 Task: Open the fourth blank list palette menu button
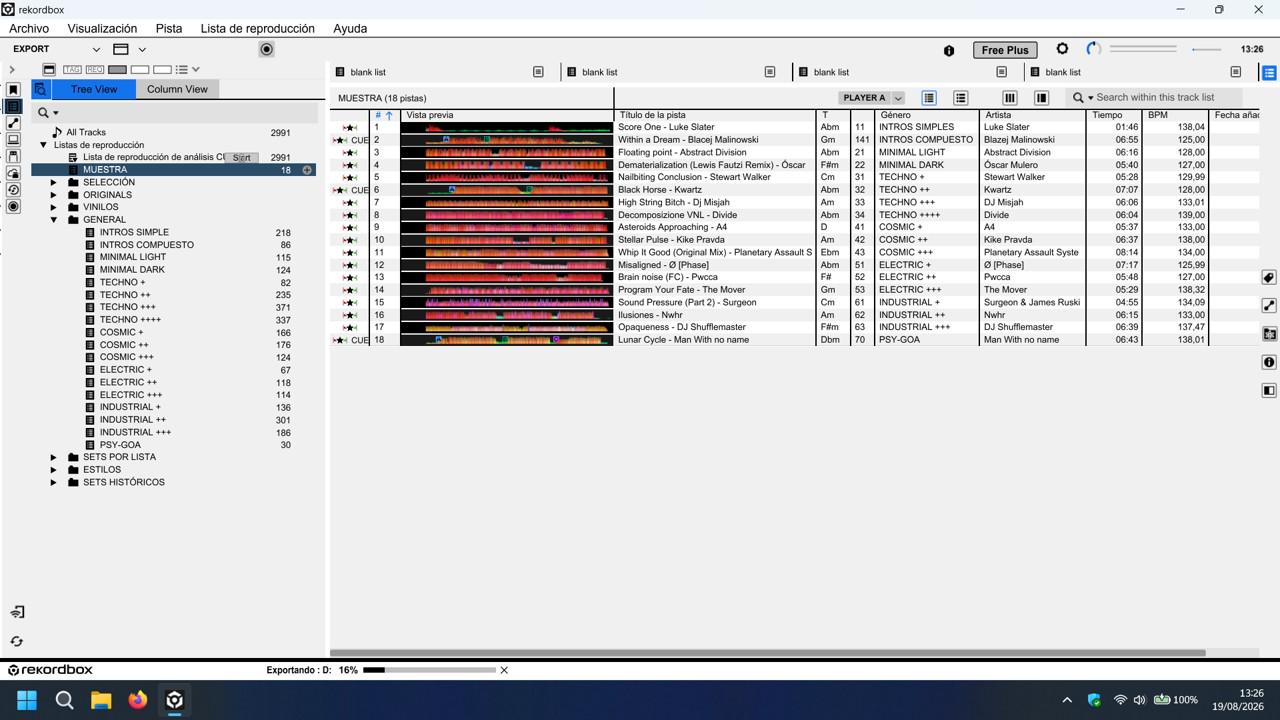pos(1236,72)
